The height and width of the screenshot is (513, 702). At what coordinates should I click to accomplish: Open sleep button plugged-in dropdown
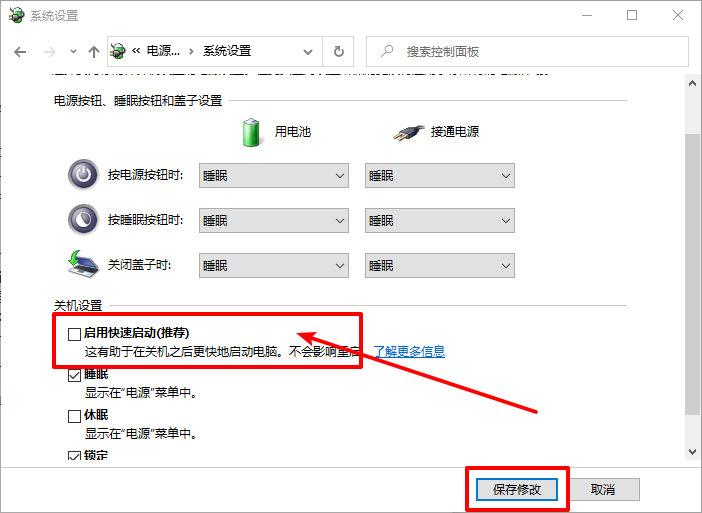(439, 220)
